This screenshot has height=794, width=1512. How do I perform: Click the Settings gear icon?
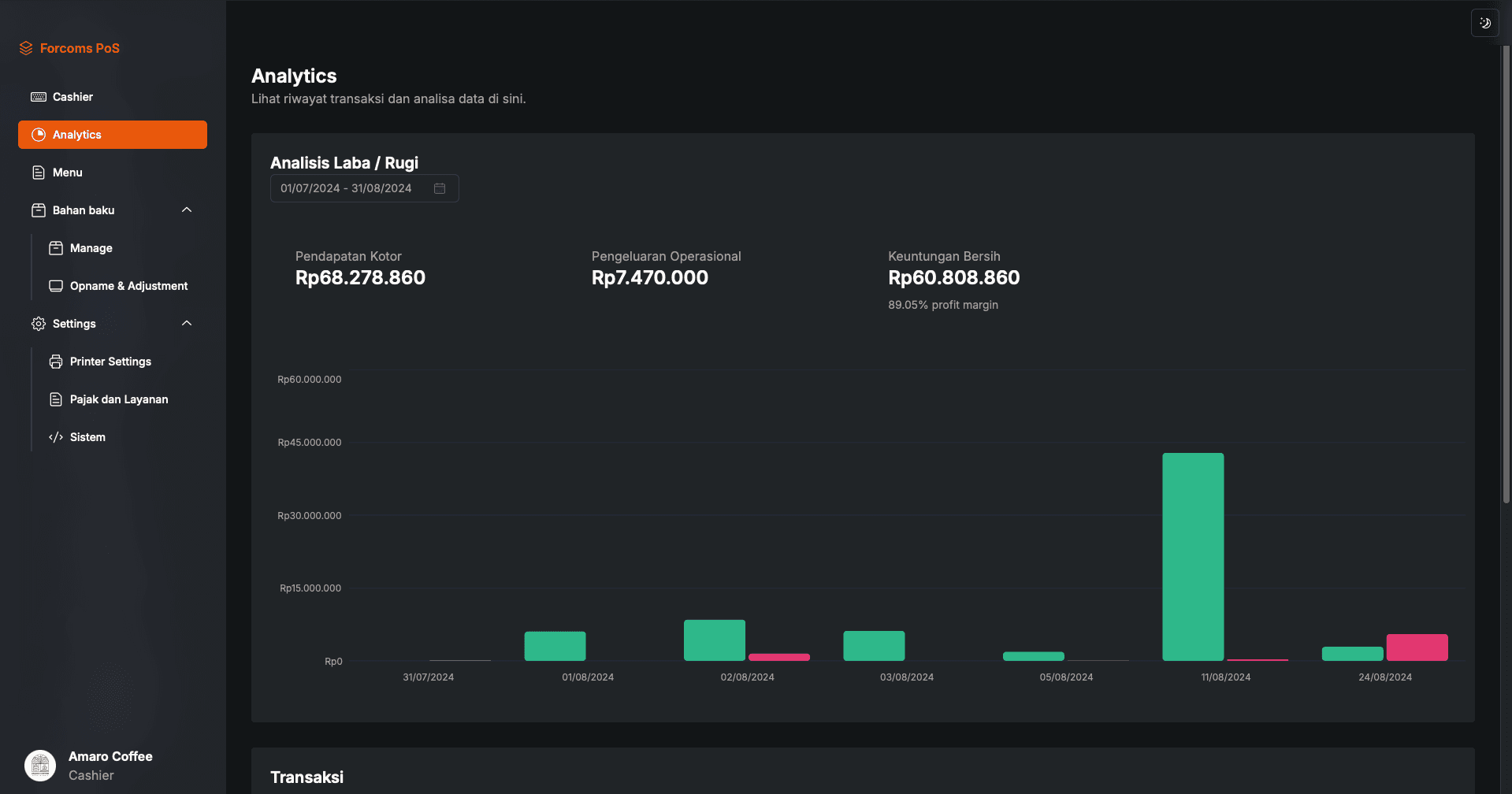(x=37, y=323)
